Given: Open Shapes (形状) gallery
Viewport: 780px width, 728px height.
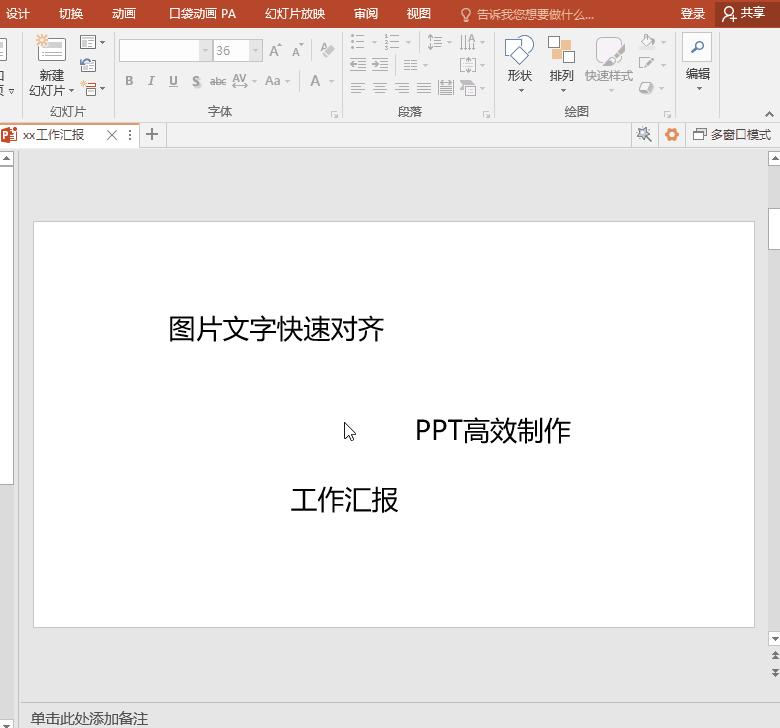Looking at the screenshot, I should [x=520, y=64].
